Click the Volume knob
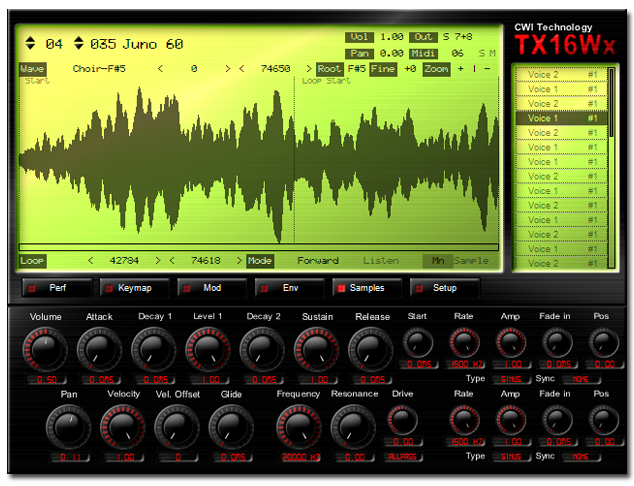The image size is (634, 486). click(45, 349)
